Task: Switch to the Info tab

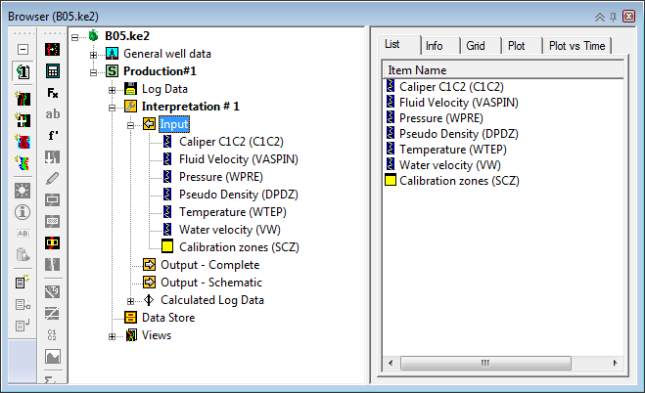Action: tap(434, 46)
